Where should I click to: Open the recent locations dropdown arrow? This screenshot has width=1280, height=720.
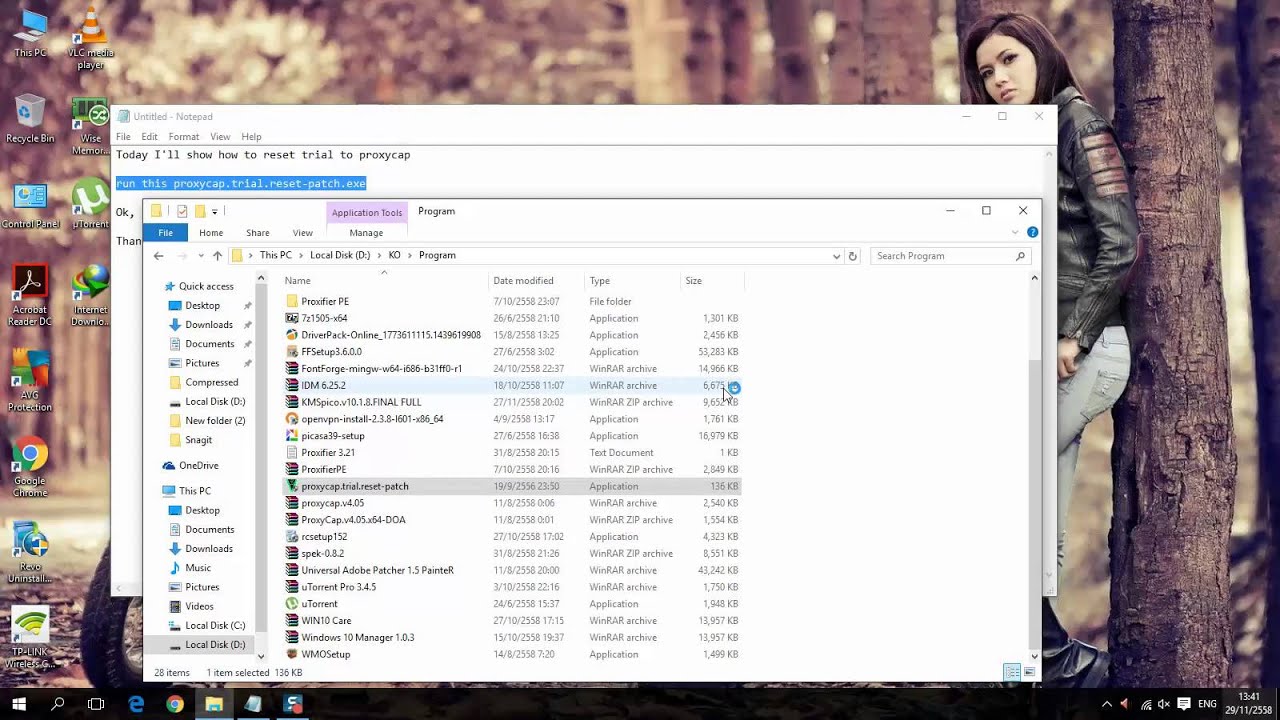(199, 256)
